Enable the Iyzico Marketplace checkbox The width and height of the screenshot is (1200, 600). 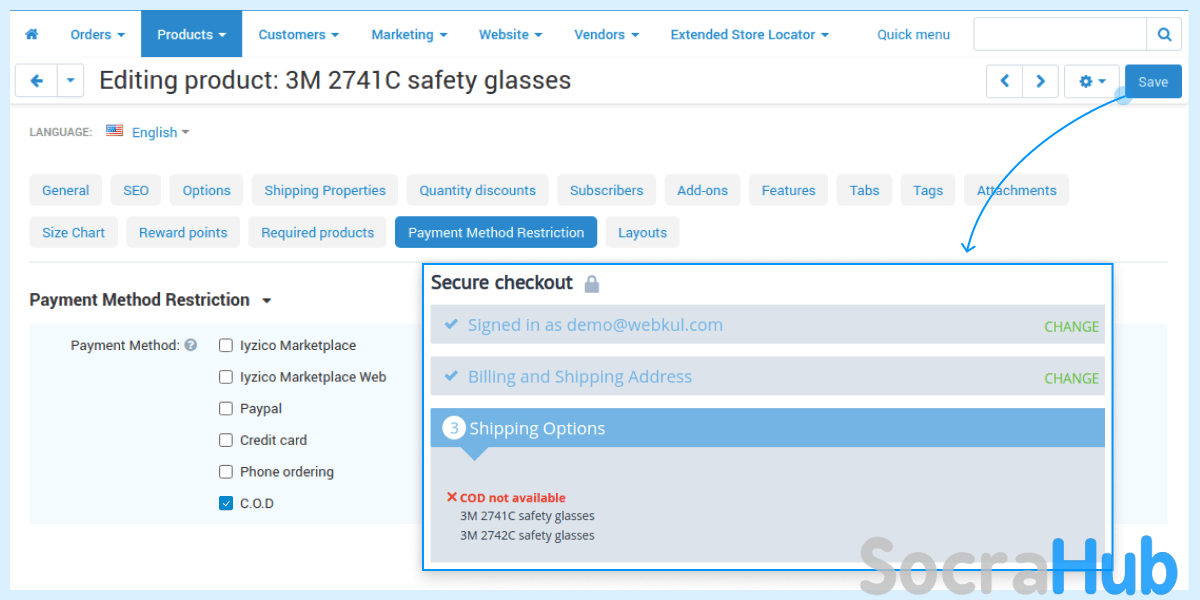point(226,346)
